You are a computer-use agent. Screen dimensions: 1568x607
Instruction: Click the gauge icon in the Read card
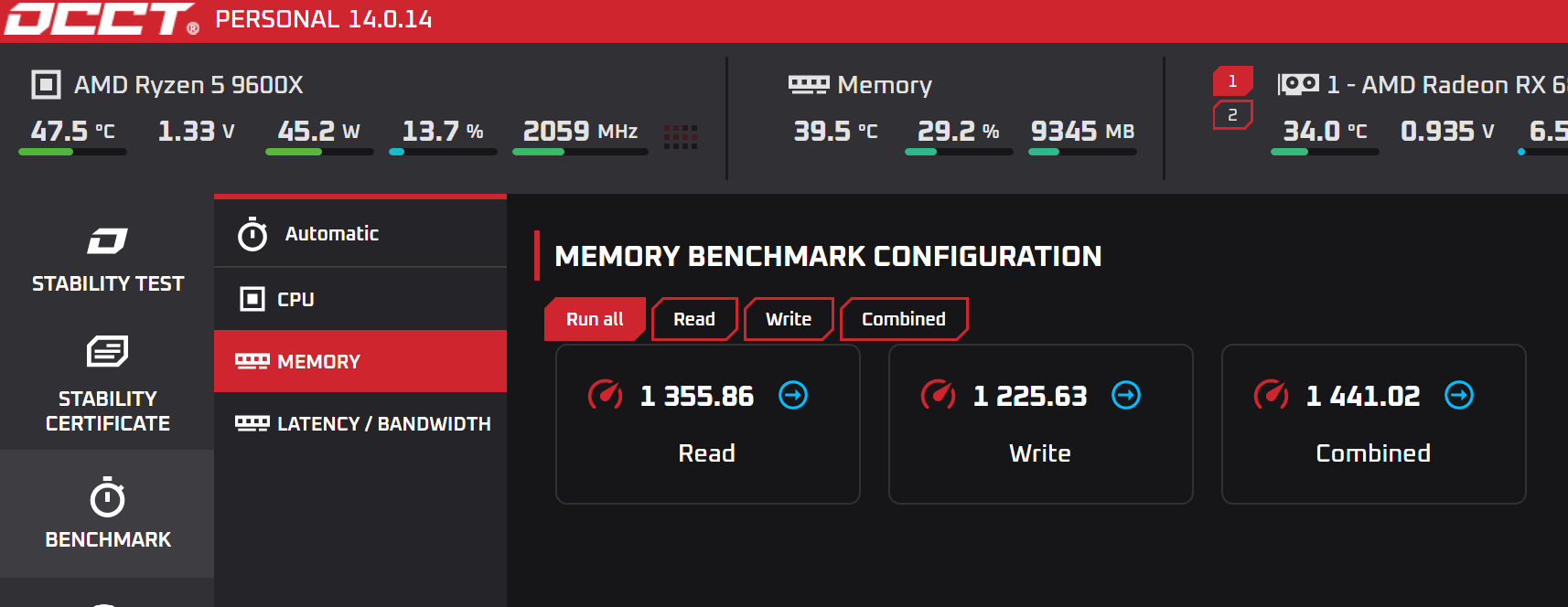coord(605,395)
